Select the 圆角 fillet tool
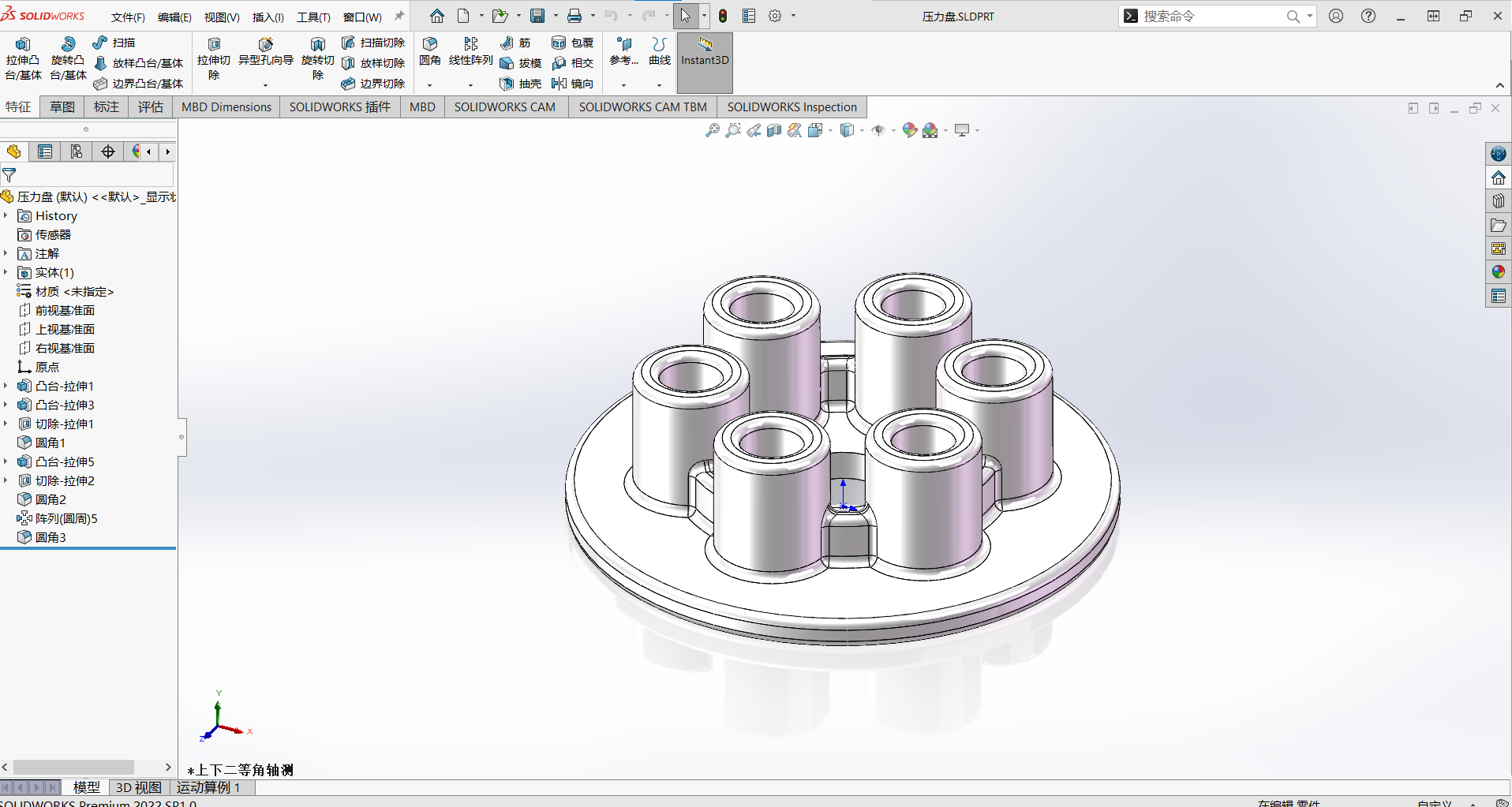The height and width of the screenshot is (807, 1512). click(x=430, y=53)
